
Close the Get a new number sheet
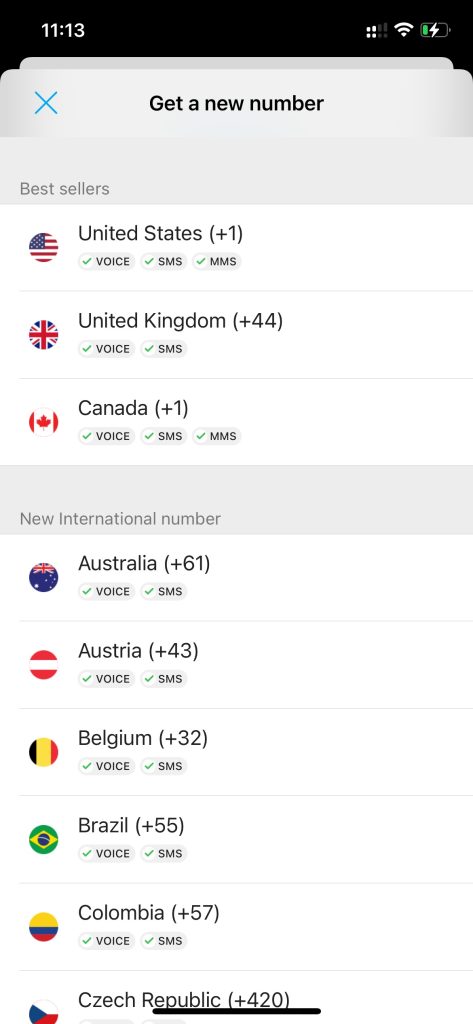coord(46,103)
